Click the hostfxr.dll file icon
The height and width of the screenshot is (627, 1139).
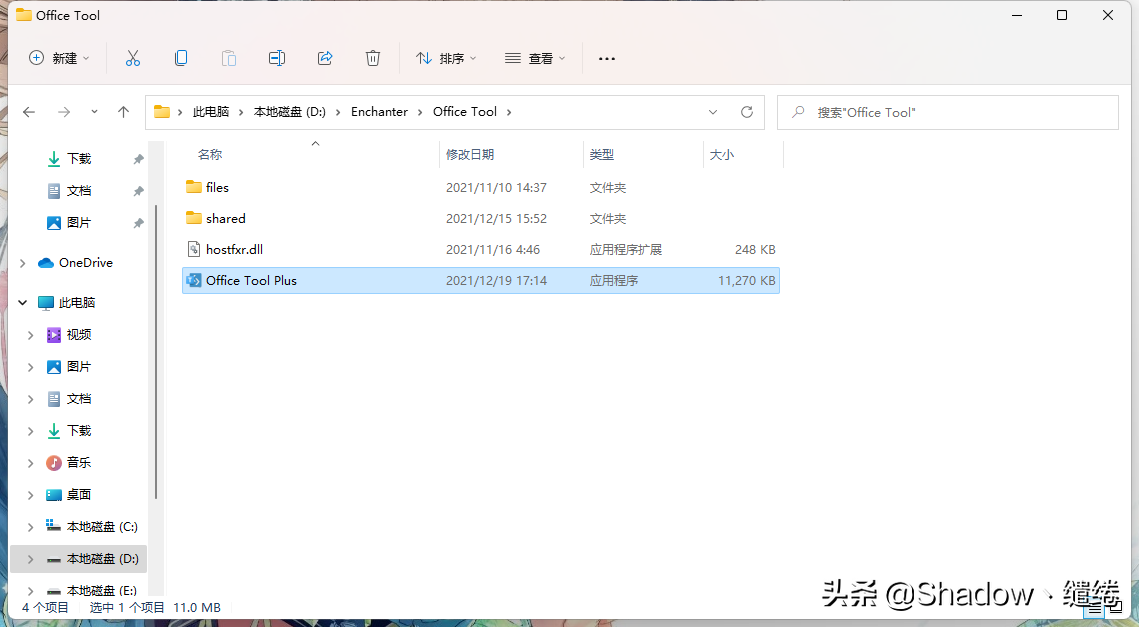pos(193,249)
